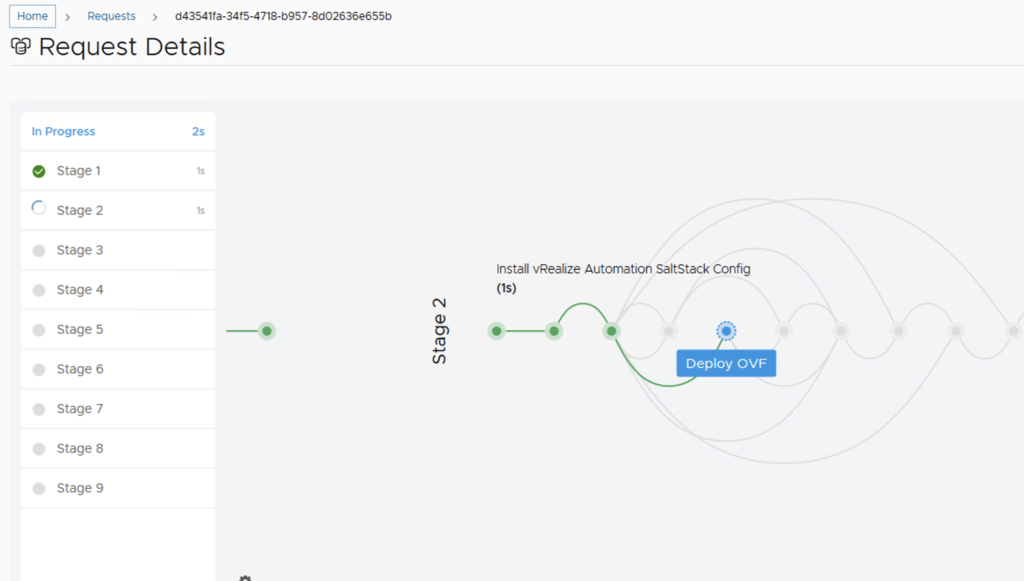1024x581 pixels.
Task: Go to the Requests breadcrumb link
Action: click(x=111, y=16)
